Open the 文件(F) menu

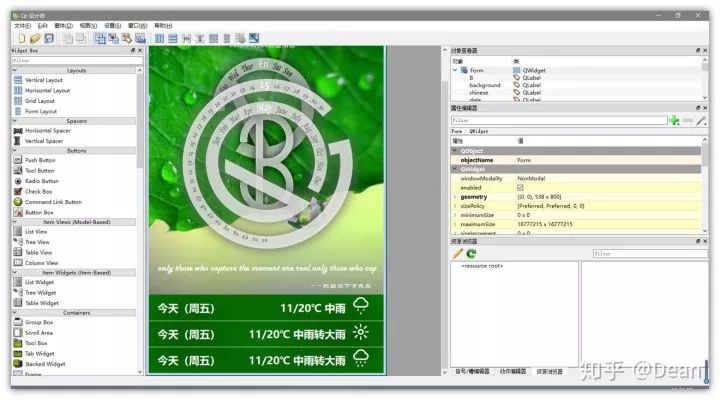pyautogui.click(x=22, y=26)
